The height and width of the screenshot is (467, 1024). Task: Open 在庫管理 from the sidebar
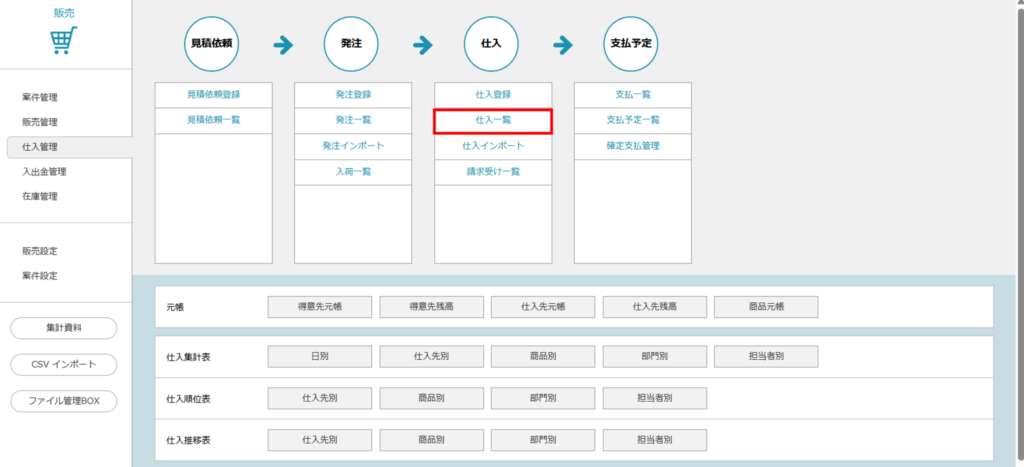tap(40, 197)
